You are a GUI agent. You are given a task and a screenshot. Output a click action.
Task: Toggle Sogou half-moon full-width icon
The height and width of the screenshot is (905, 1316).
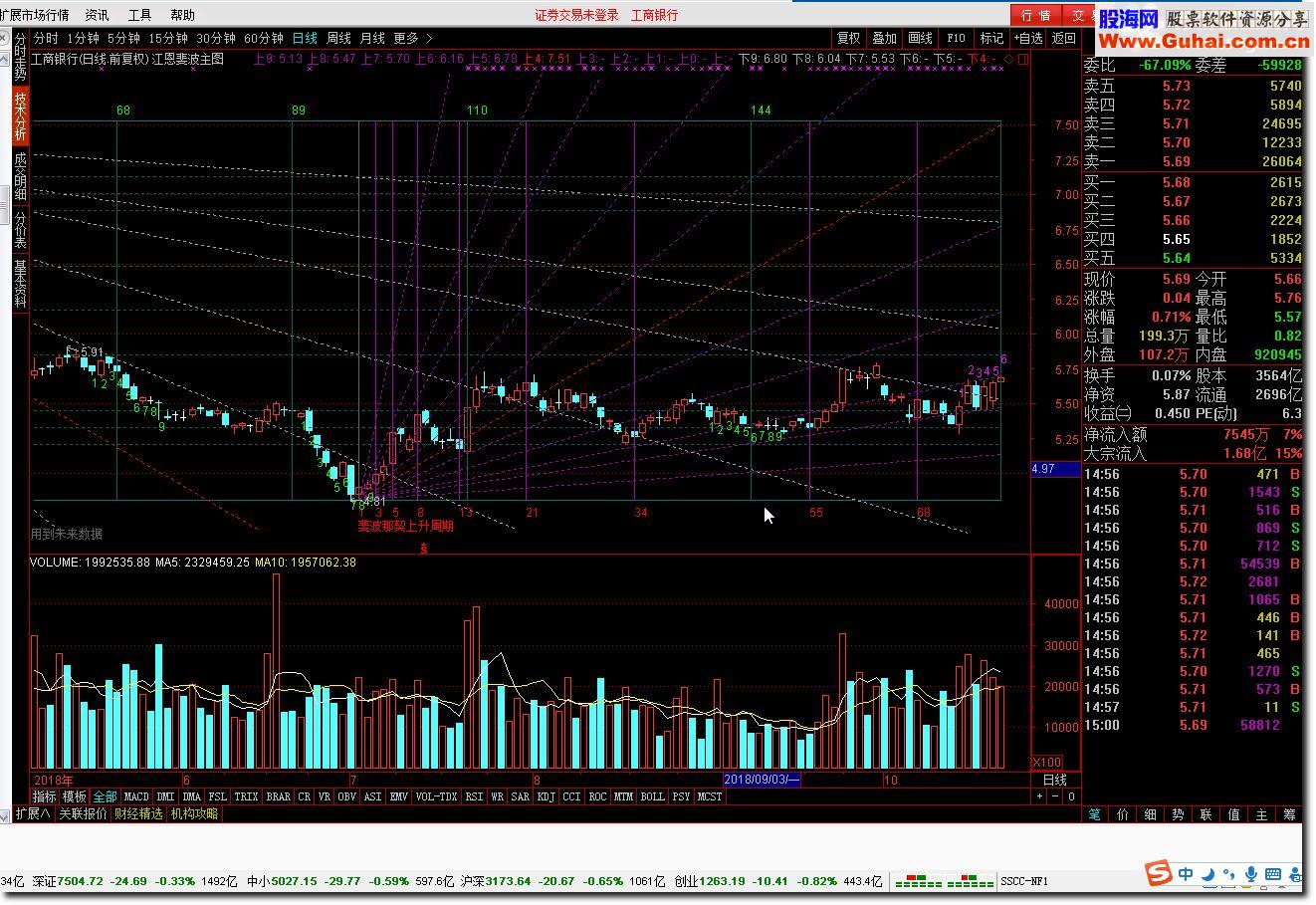[x=1207, y=875]
